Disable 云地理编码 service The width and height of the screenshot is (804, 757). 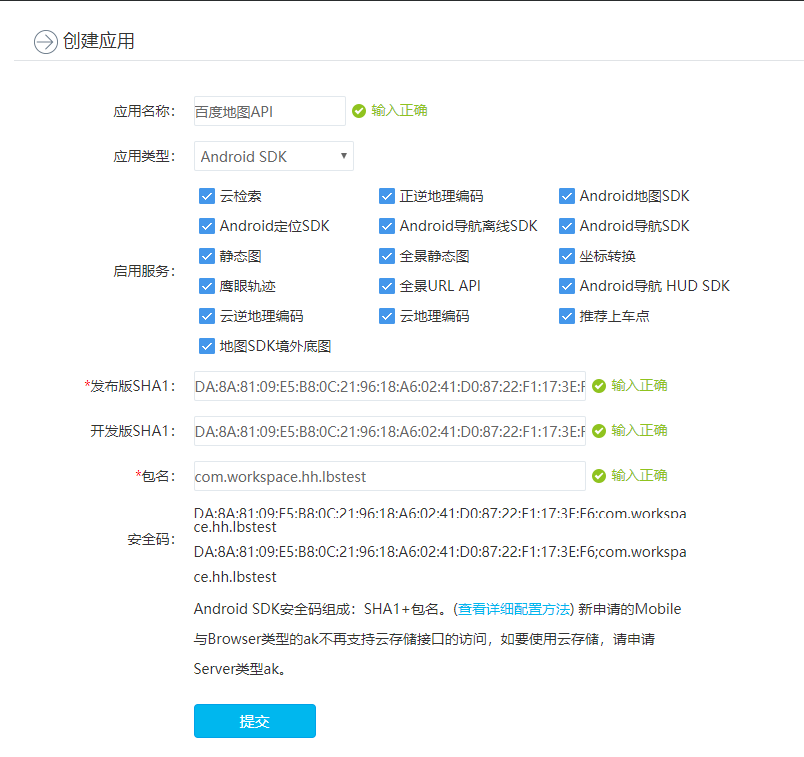click(387, 316)
